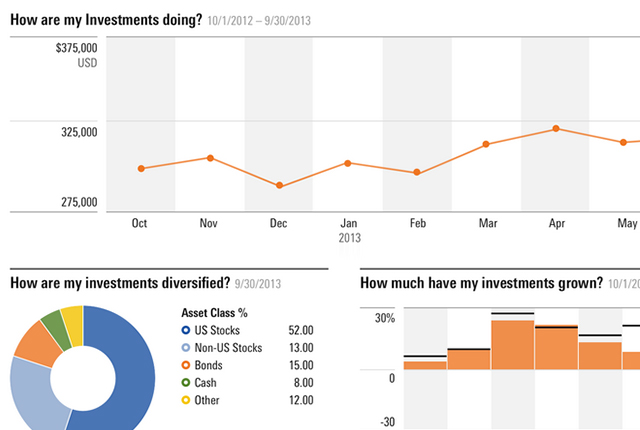Select the January 2013 data point
This screenshot has width=640, height=430.
point(348,162)
